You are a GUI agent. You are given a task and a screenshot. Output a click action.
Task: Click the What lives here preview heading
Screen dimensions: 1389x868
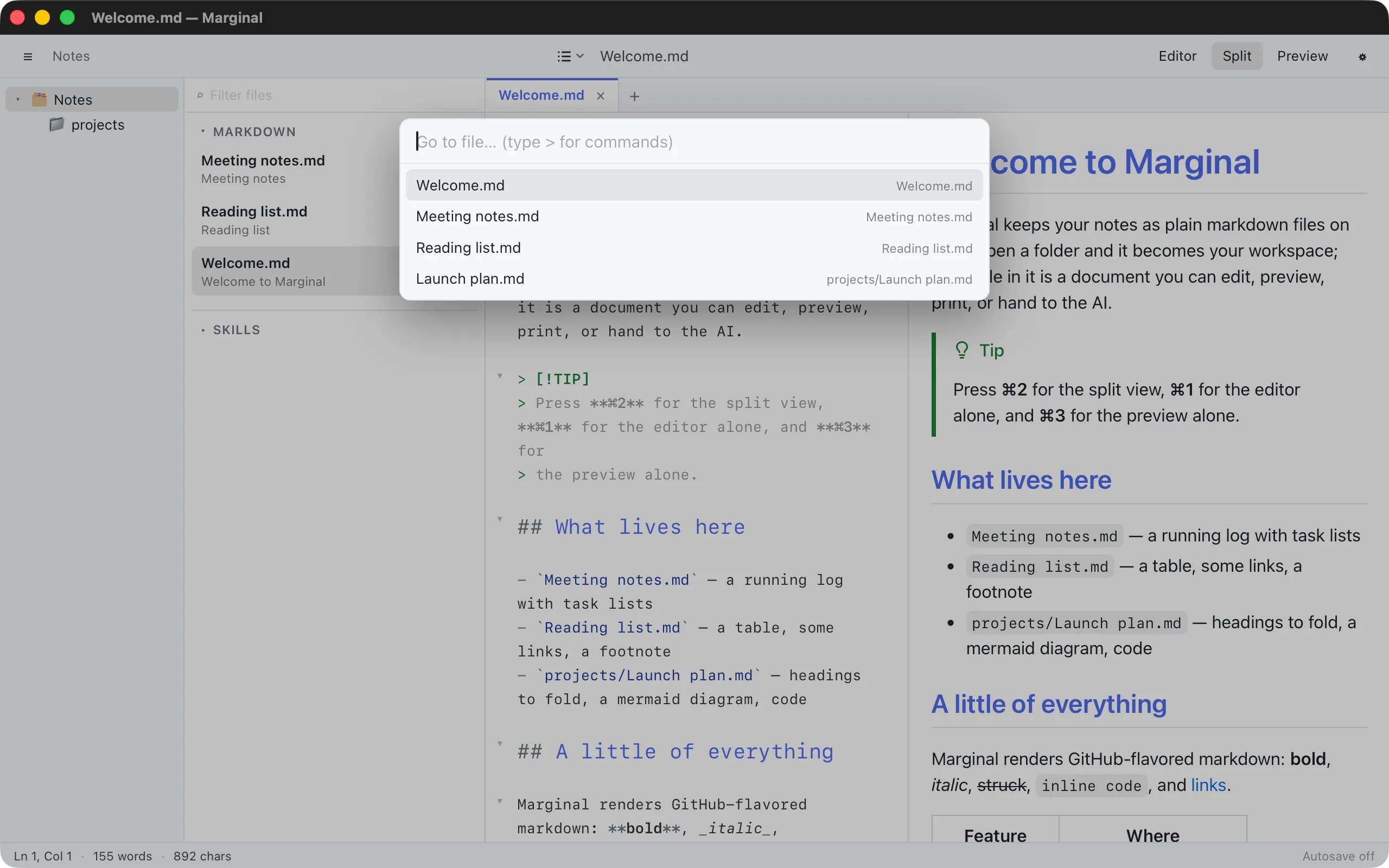(1021, 480)
